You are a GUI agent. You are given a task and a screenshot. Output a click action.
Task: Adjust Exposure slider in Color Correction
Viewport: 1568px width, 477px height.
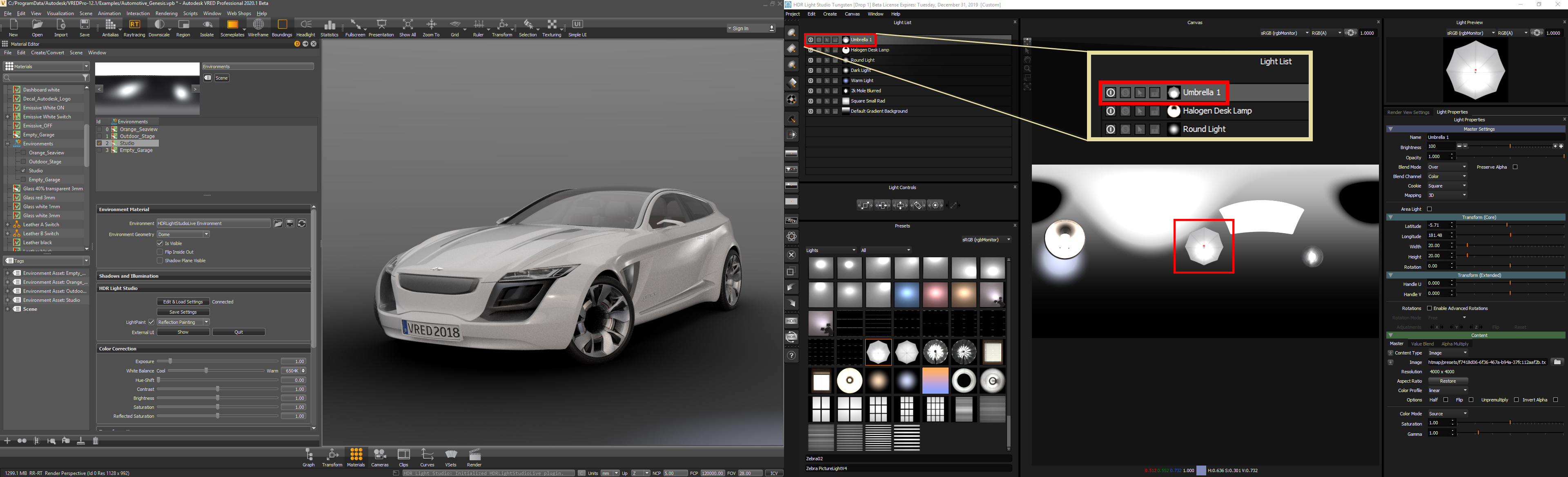point(217,361)
